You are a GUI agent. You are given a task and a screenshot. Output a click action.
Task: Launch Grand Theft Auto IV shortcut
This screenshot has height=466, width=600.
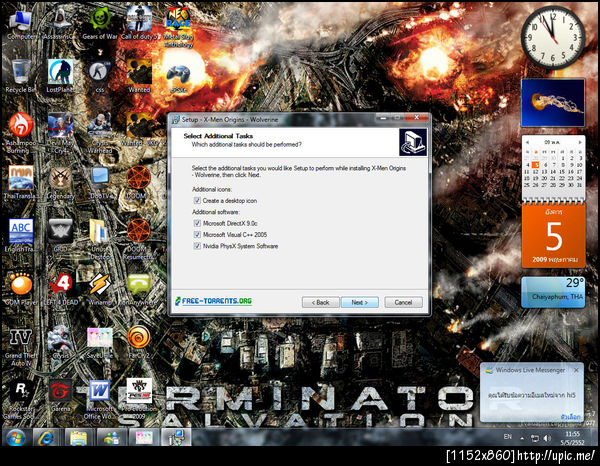(21, 347)
